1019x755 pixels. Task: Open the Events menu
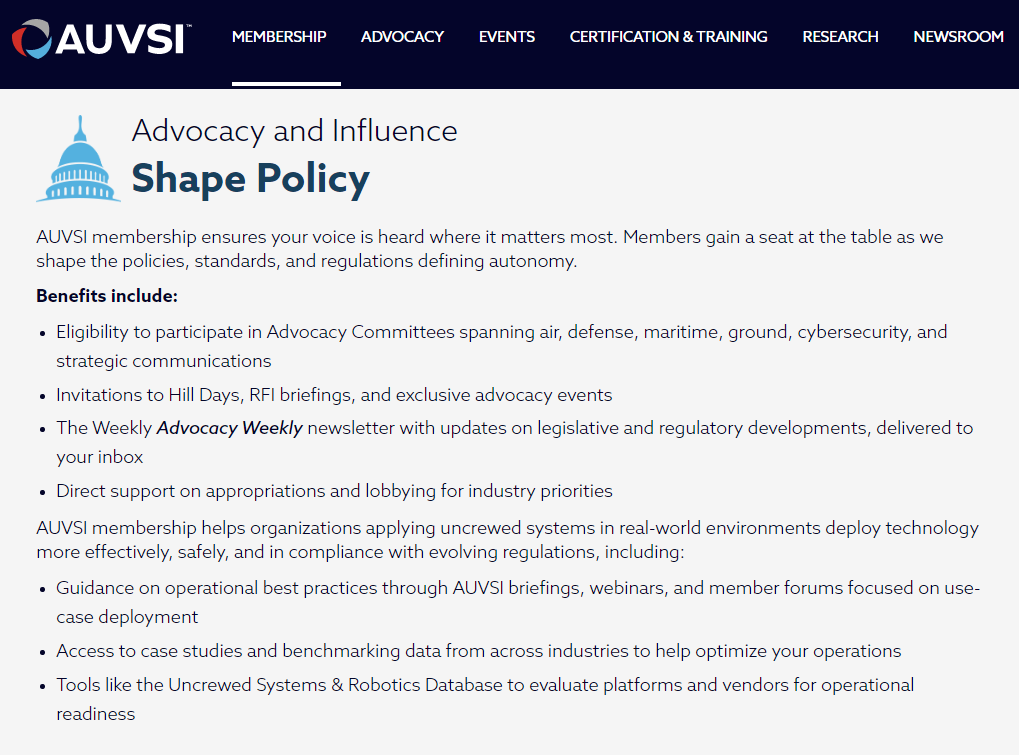click(507, 37)
